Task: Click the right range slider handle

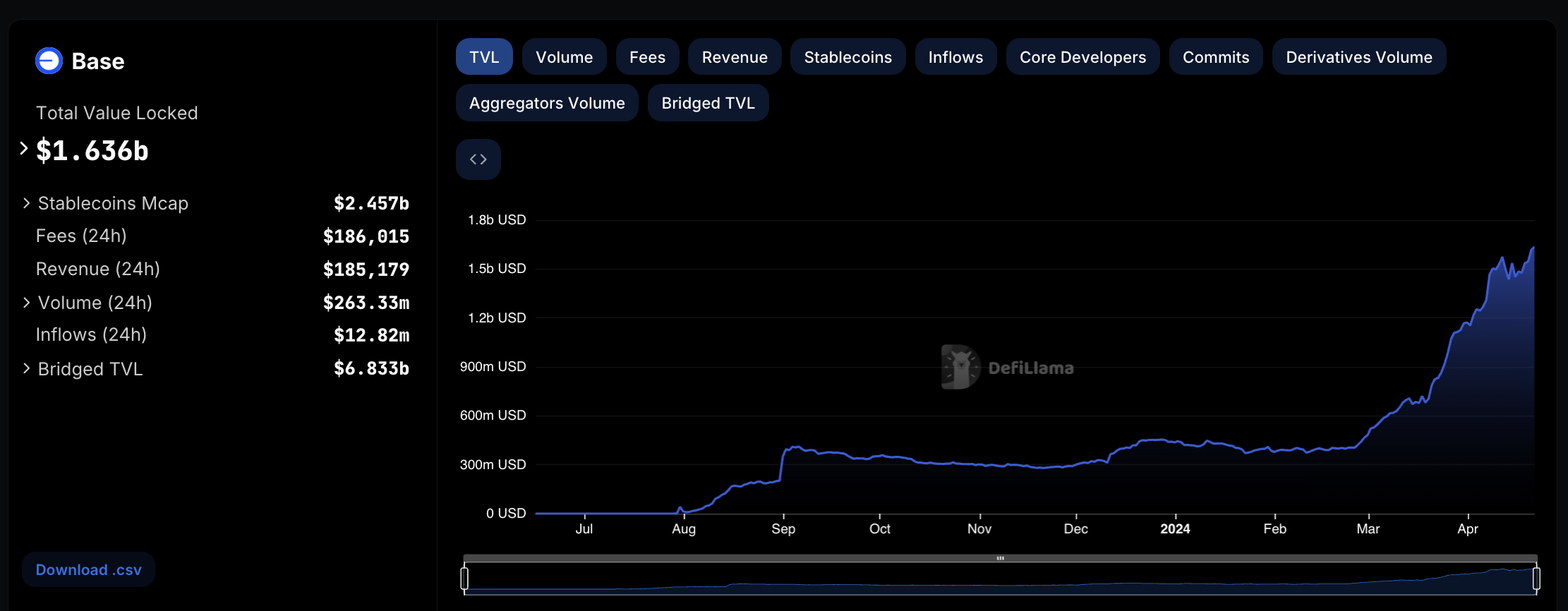Action: point(1536,579)
